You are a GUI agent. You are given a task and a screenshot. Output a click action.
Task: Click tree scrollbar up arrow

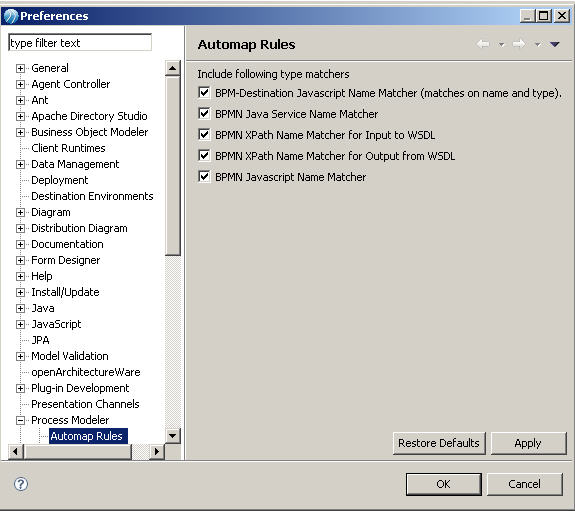pos(172,68)
